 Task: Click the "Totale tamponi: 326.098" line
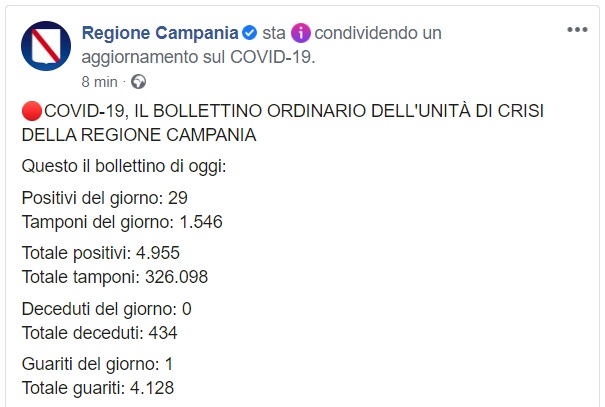pos(114,276)
